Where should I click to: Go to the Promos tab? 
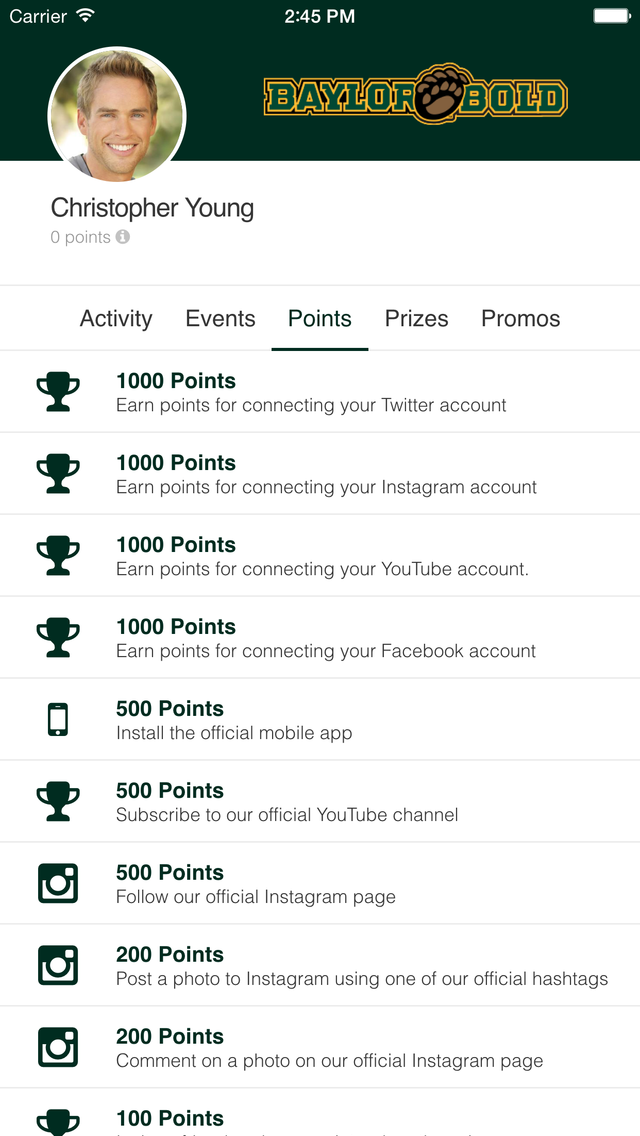(521, 319)
